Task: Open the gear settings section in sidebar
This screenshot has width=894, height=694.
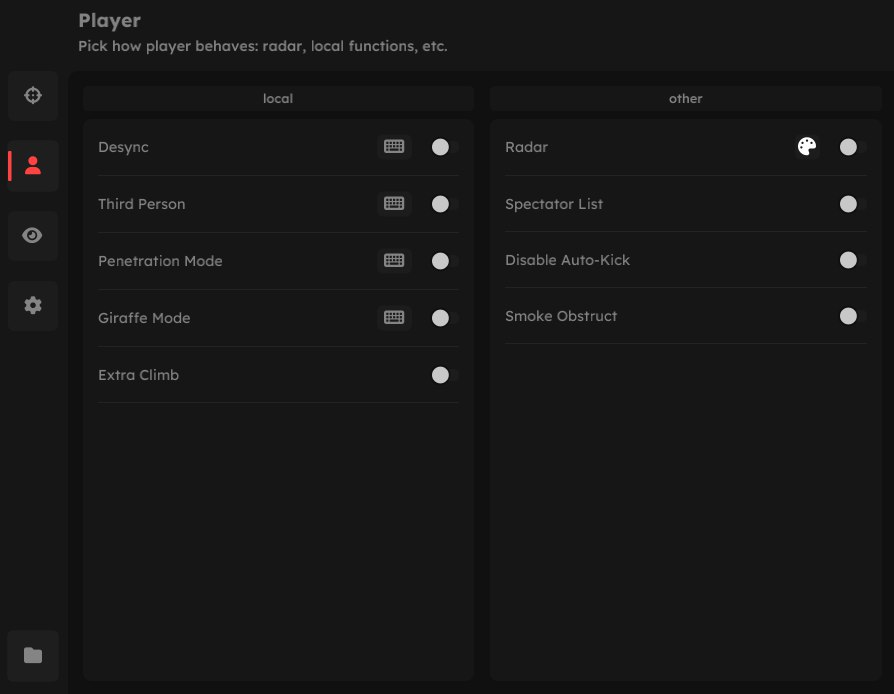Action: 33,306
